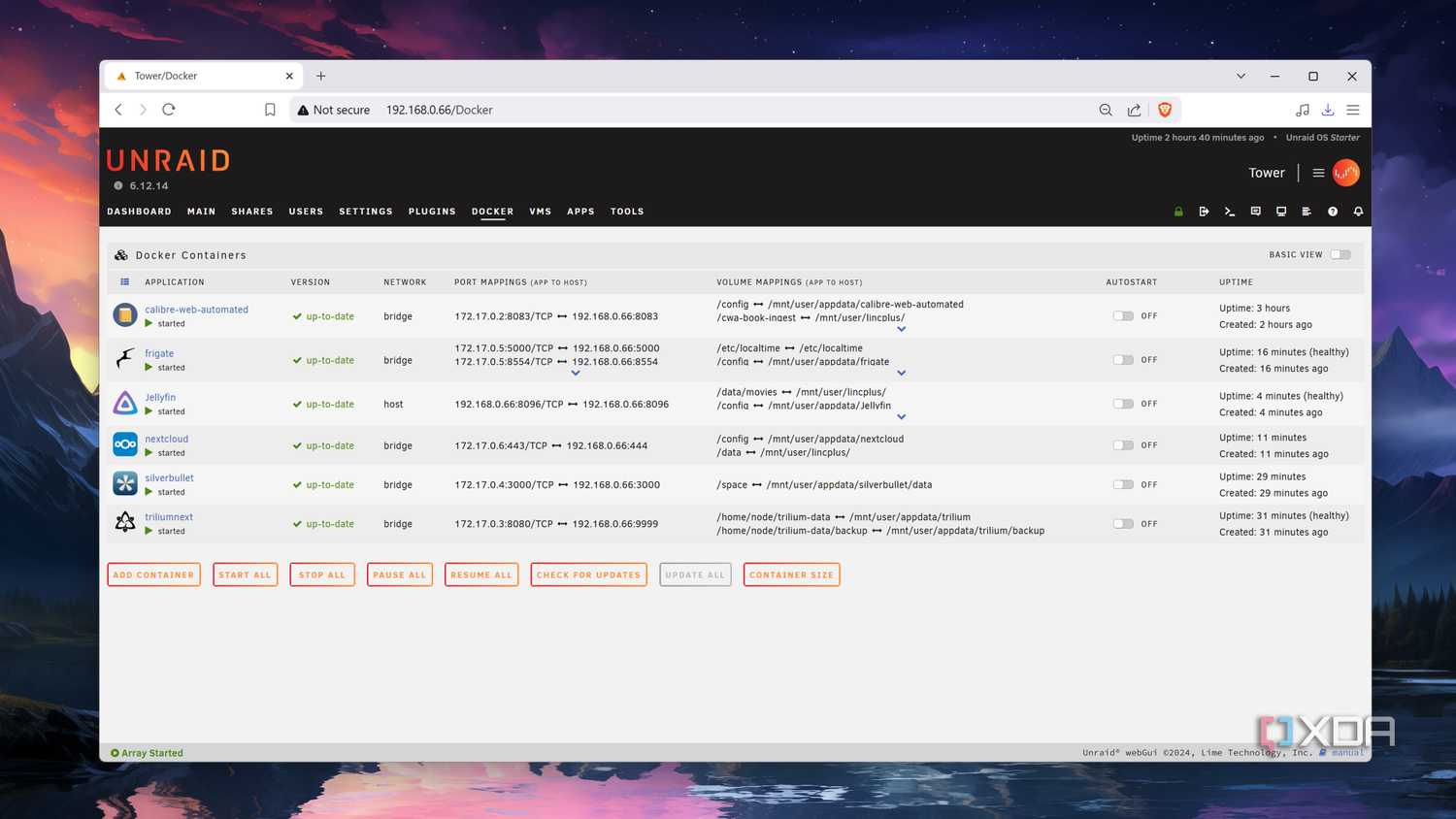Expand port mappings for frigate
1456x819 pixels.
click(x=576, y=373)
